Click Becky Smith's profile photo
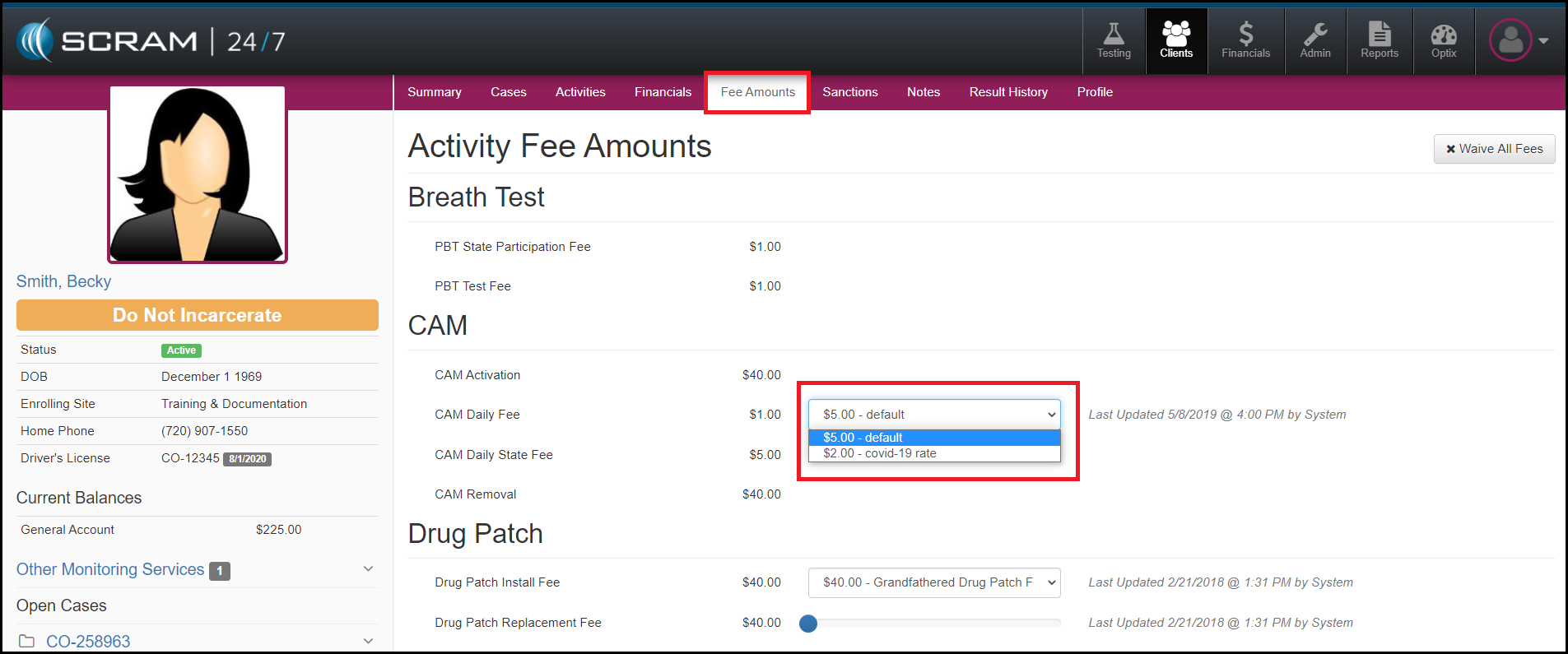The width and height of the screenshot is (1568, 654). coord(198,174)
